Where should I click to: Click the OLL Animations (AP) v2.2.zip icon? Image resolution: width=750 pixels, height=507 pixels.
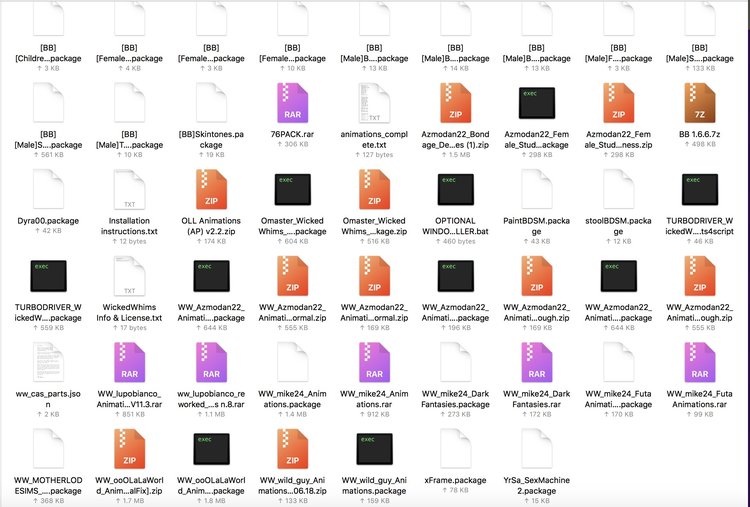(211, 189)
